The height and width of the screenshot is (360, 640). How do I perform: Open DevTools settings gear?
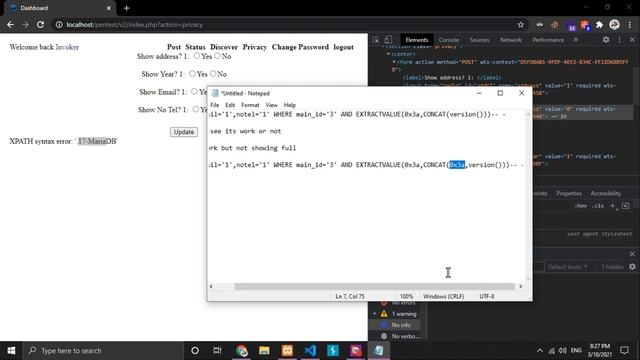point(606,40)
